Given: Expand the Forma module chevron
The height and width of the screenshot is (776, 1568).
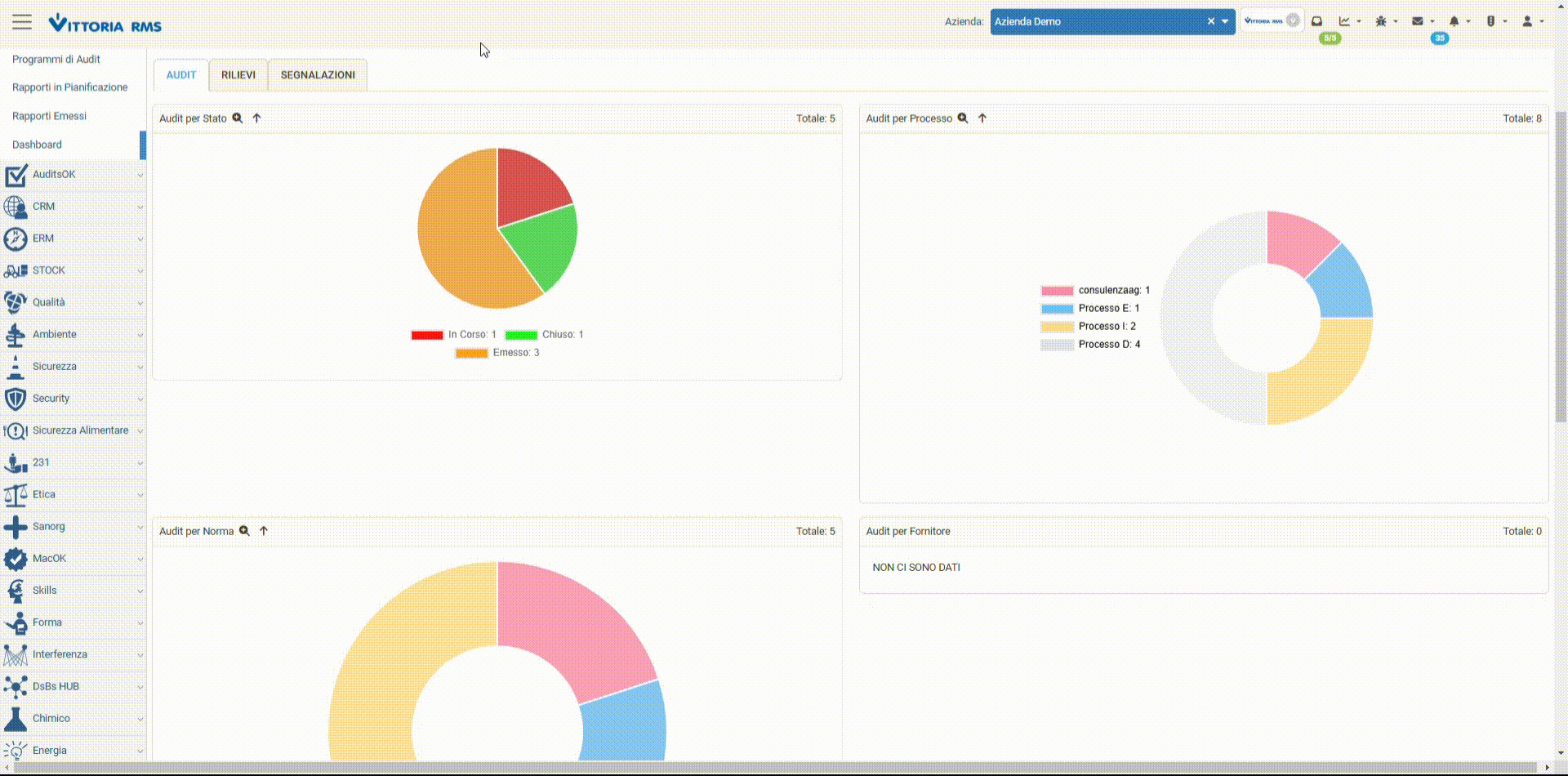Looking at the screenshot, I should pyautogui.click(x=140, y=623).
